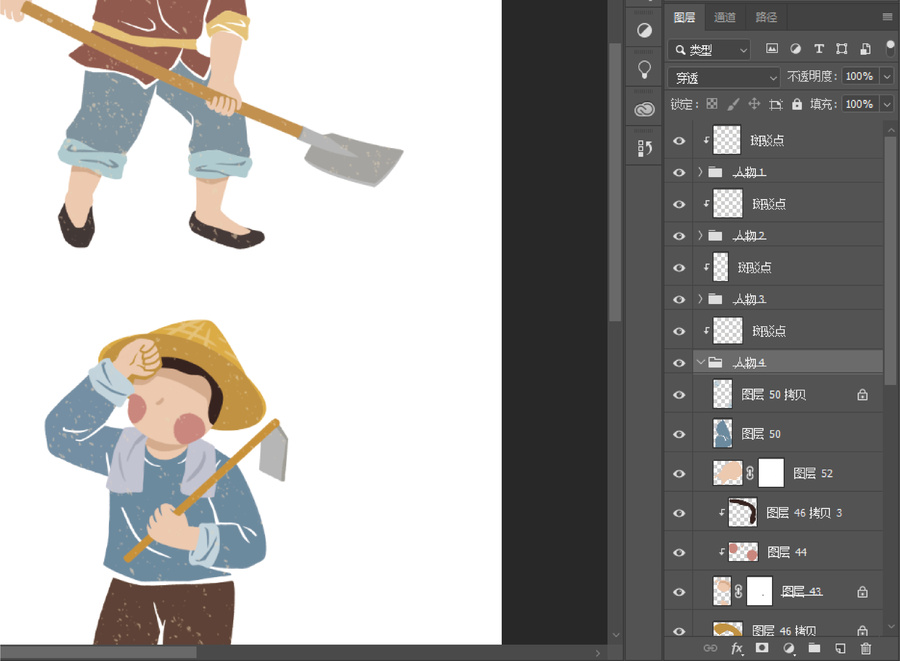Open the 类型 filter type dropdown
The image size is (900, 661).
click(709, 50)
